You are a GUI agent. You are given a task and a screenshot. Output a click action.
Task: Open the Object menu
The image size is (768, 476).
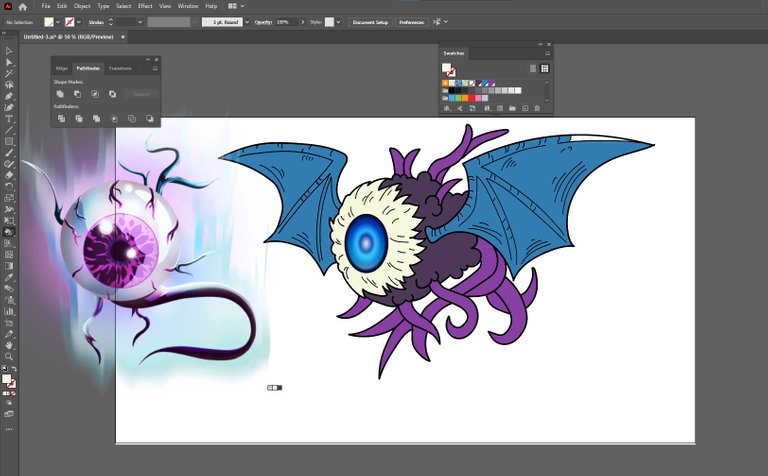pyautogui.click(x=82, y=6)
